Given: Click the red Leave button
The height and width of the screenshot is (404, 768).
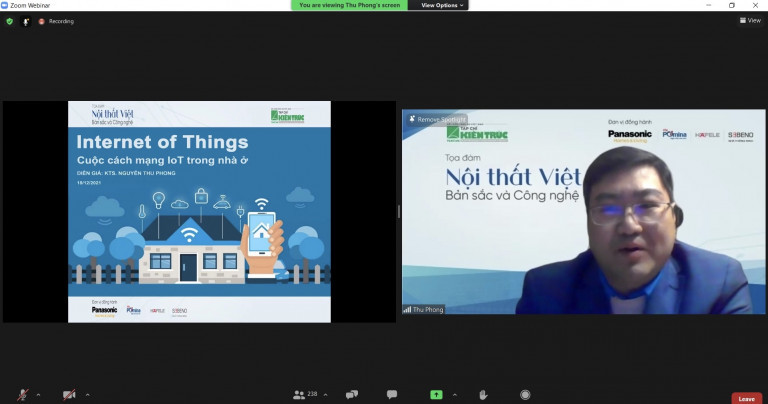Looking at the screenshot, I should coord(746,398).
